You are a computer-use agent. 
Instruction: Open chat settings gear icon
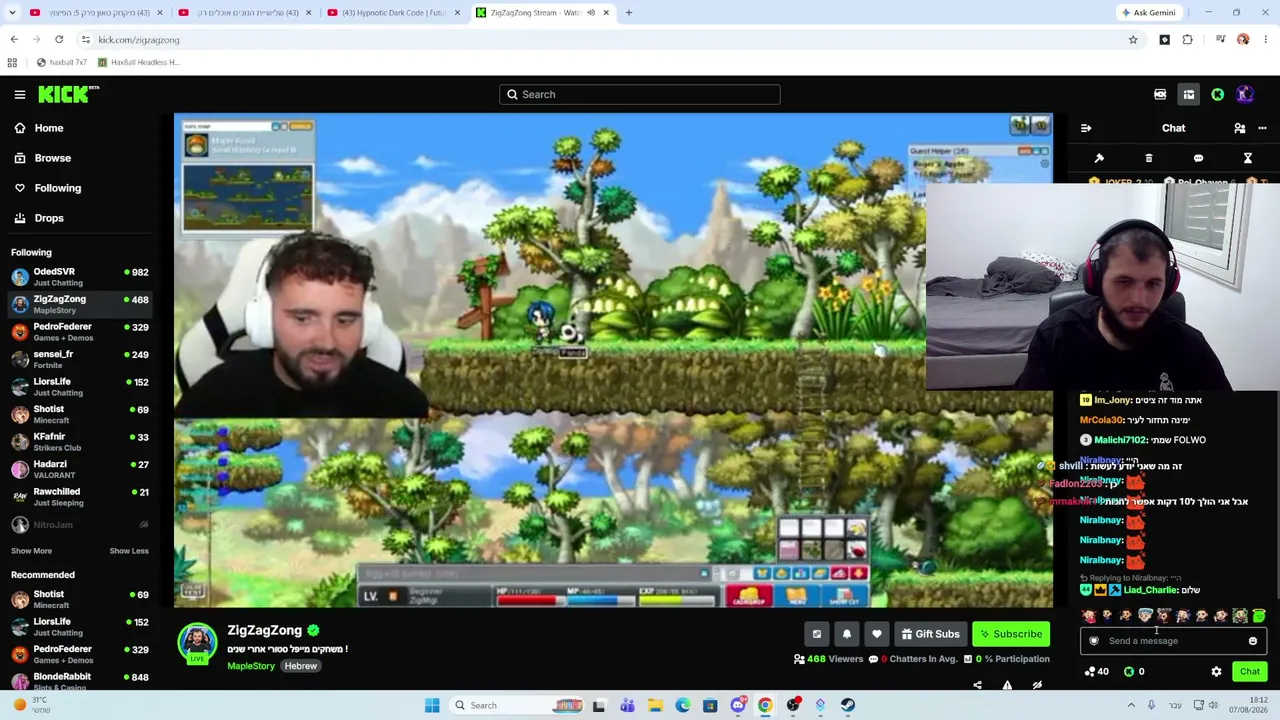tap(1216, 672)
